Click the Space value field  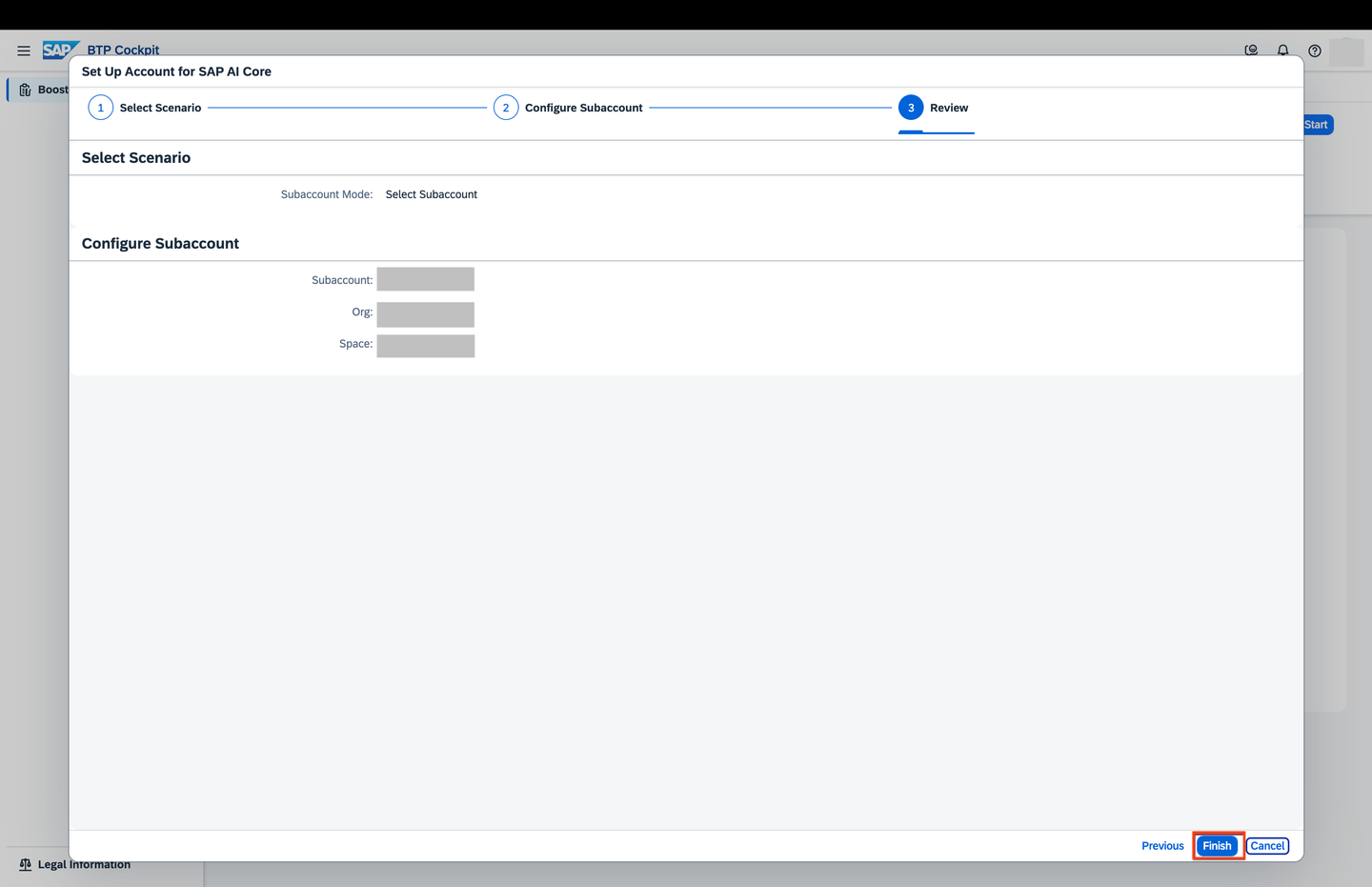pos(425,346)
